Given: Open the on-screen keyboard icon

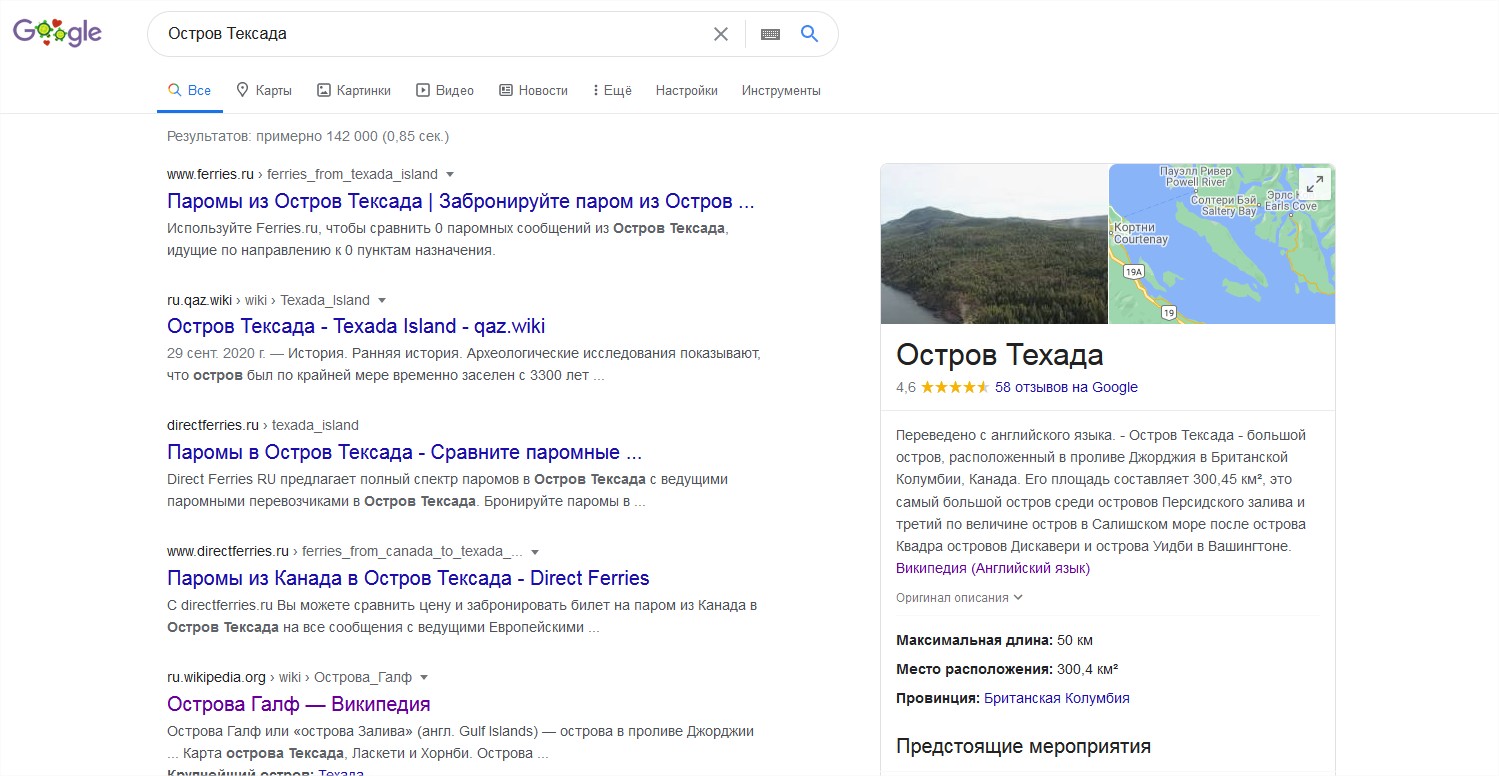Looking at the screenshot, I should 770,34.
